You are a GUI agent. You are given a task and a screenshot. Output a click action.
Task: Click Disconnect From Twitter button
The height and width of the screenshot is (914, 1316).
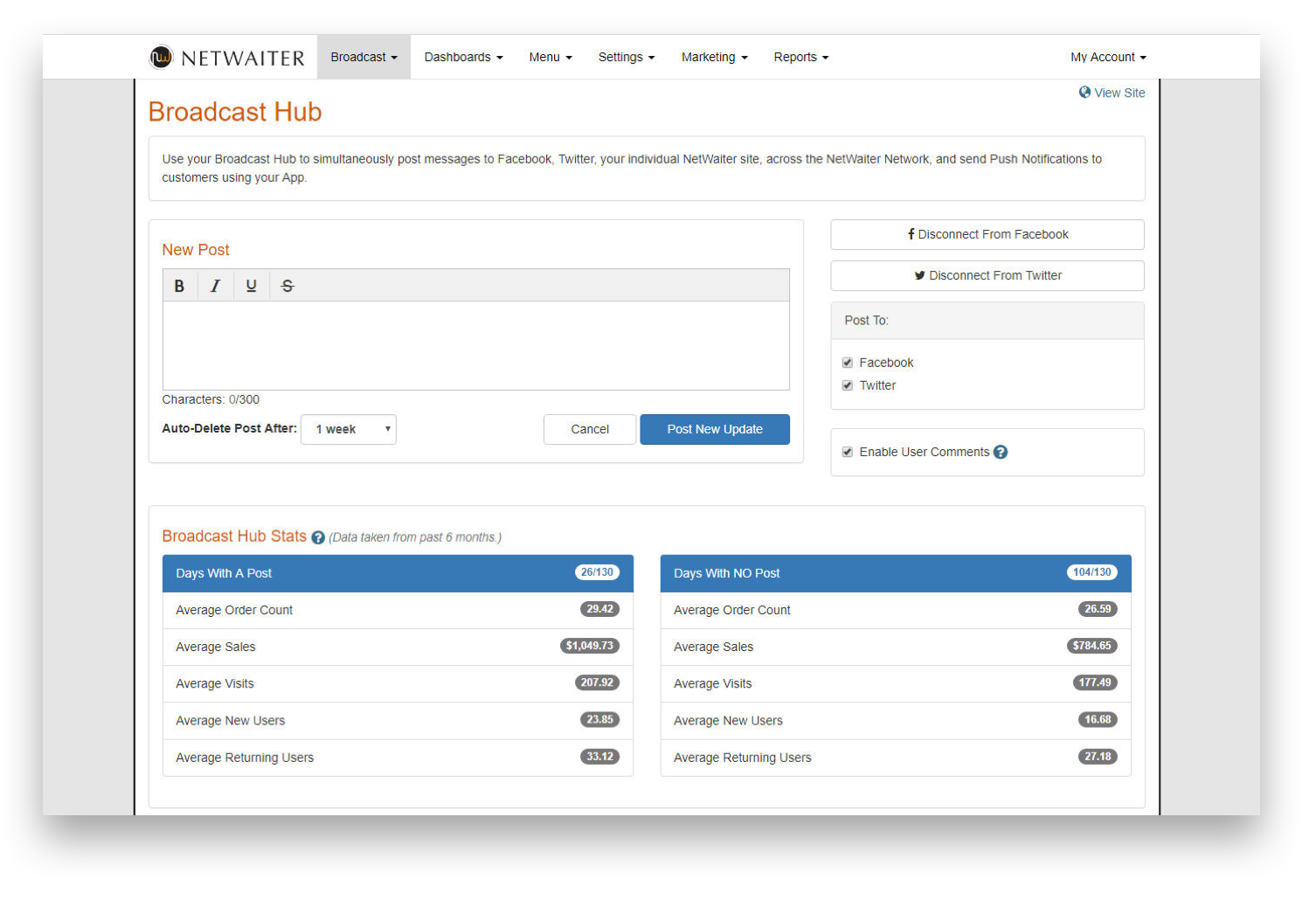987,275
